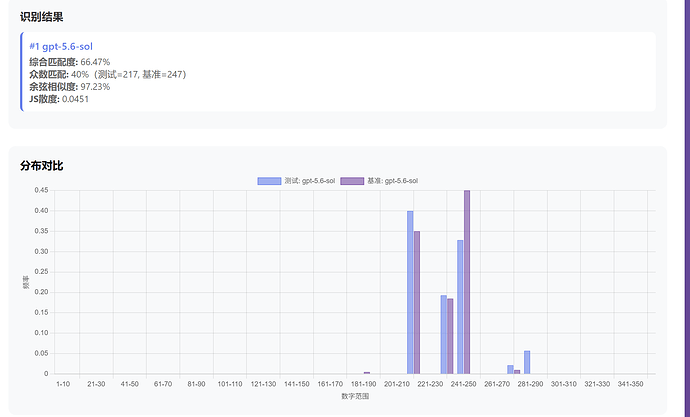Click the x-axis label 341-350
This screenshot has width=690, height=417.
click(630, 384)
